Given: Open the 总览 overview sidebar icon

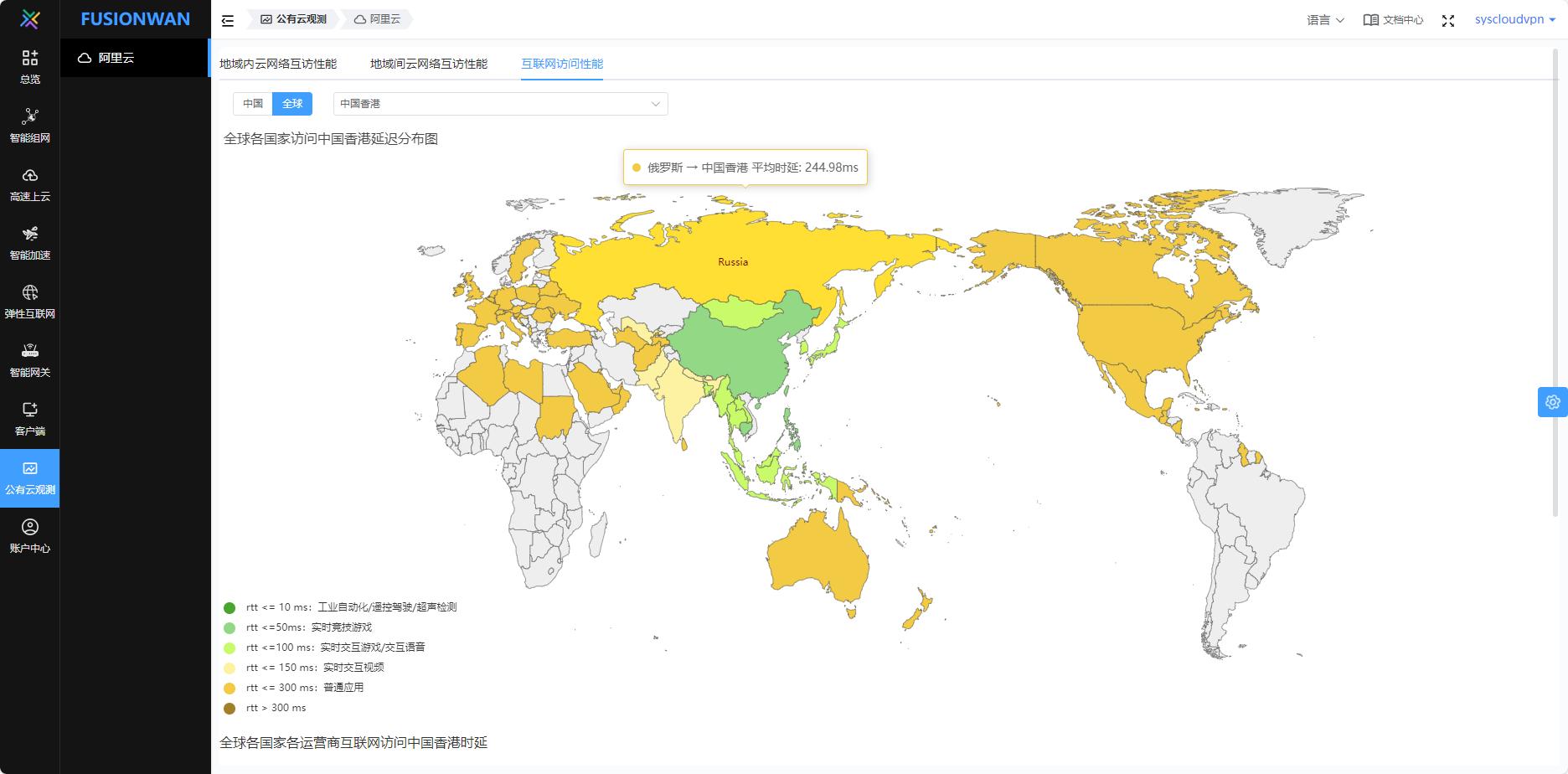Looking at the screenshot, I should pos(30,58).
